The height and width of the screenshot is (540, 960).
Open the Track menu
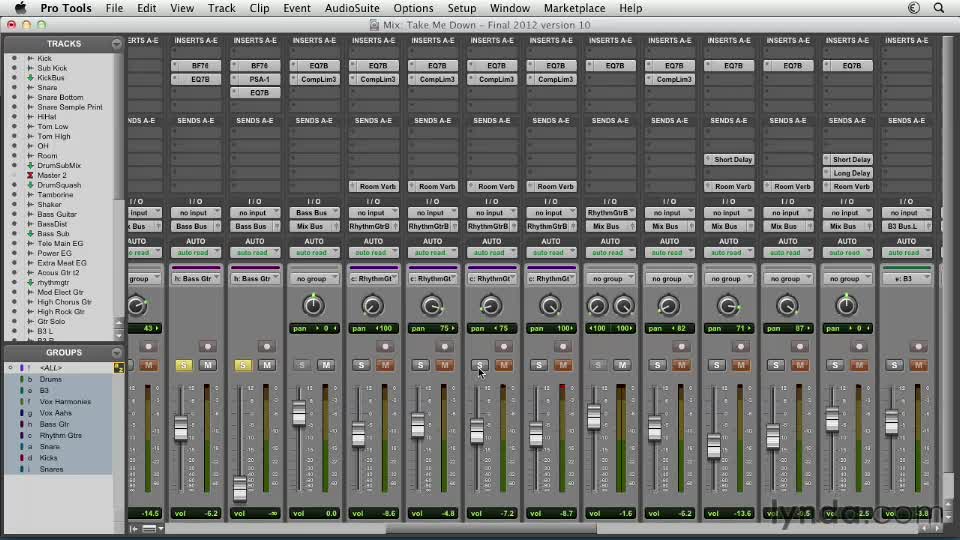222,8
